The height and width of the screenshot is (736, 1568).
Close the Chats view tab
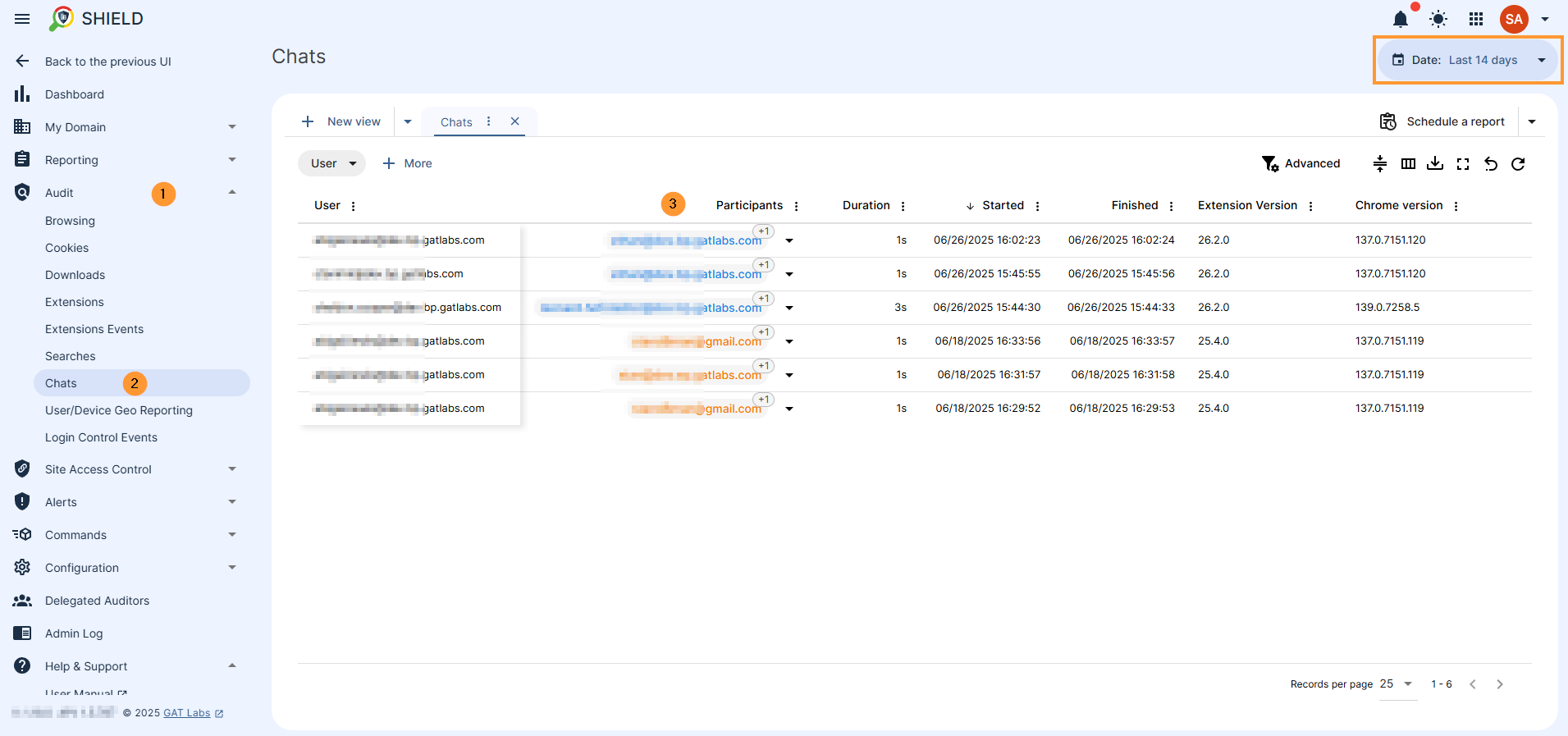[515, 121]
